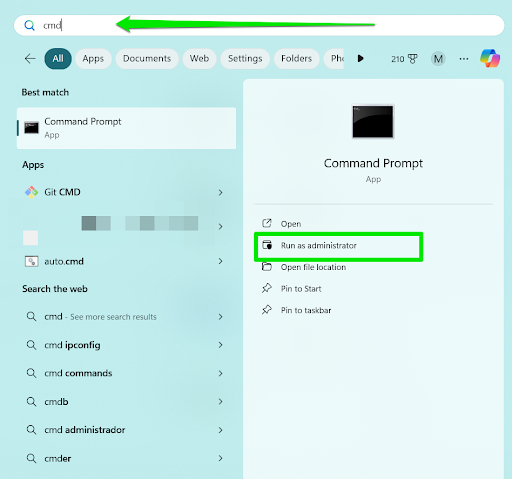Switch to the Apps filter tab
The width and height of the screenshot is (512, 479).
pyautogui.click(x=93, y=59)
